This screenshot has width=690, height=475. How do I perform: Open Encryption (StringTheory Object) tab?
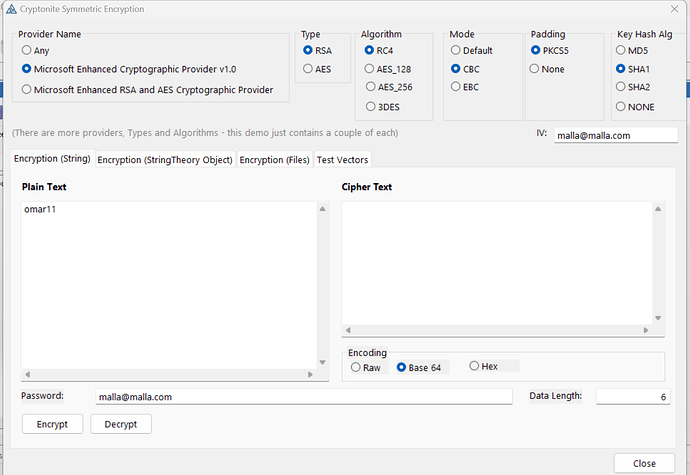pos(165,159)
